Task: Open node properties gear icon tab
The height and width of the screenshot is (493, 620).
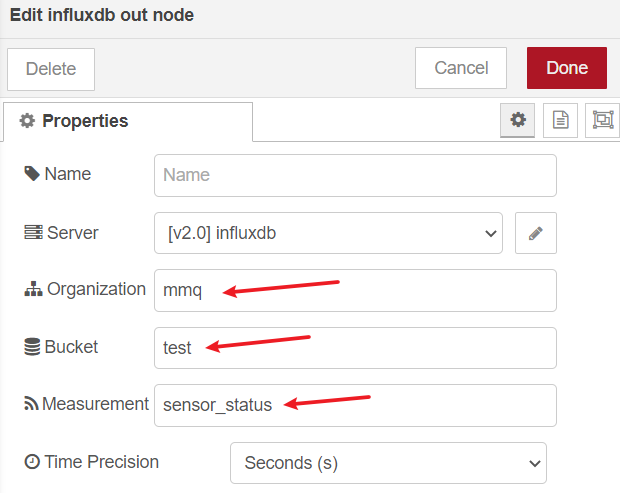Action: click(x=517, y=120)
